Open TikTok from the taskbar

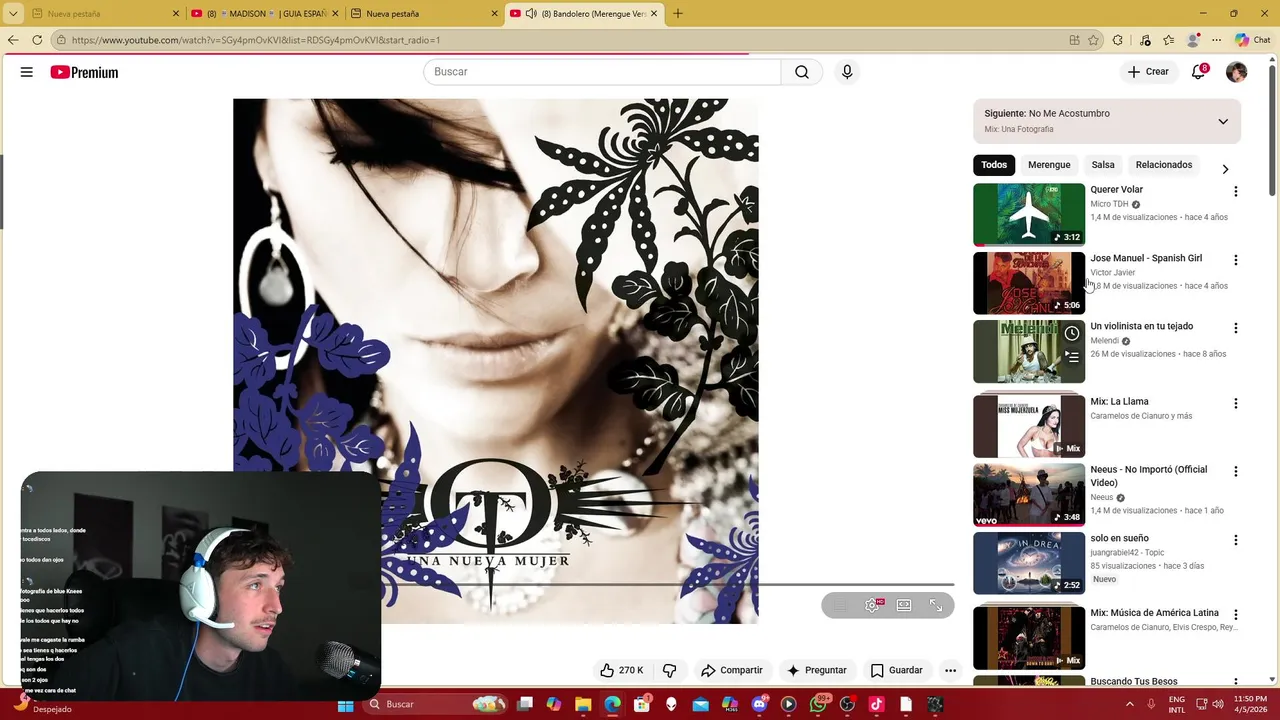coord(877,705)
